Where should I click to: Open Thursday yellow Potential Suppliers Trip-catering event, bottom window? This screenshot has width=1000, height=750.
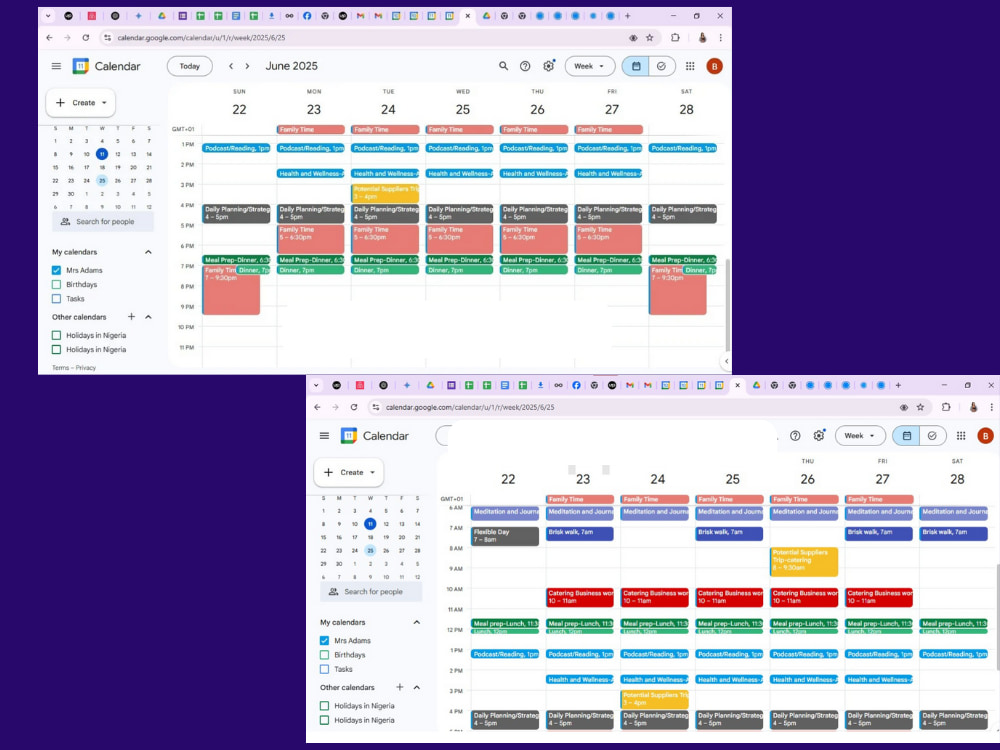point(804,561)
